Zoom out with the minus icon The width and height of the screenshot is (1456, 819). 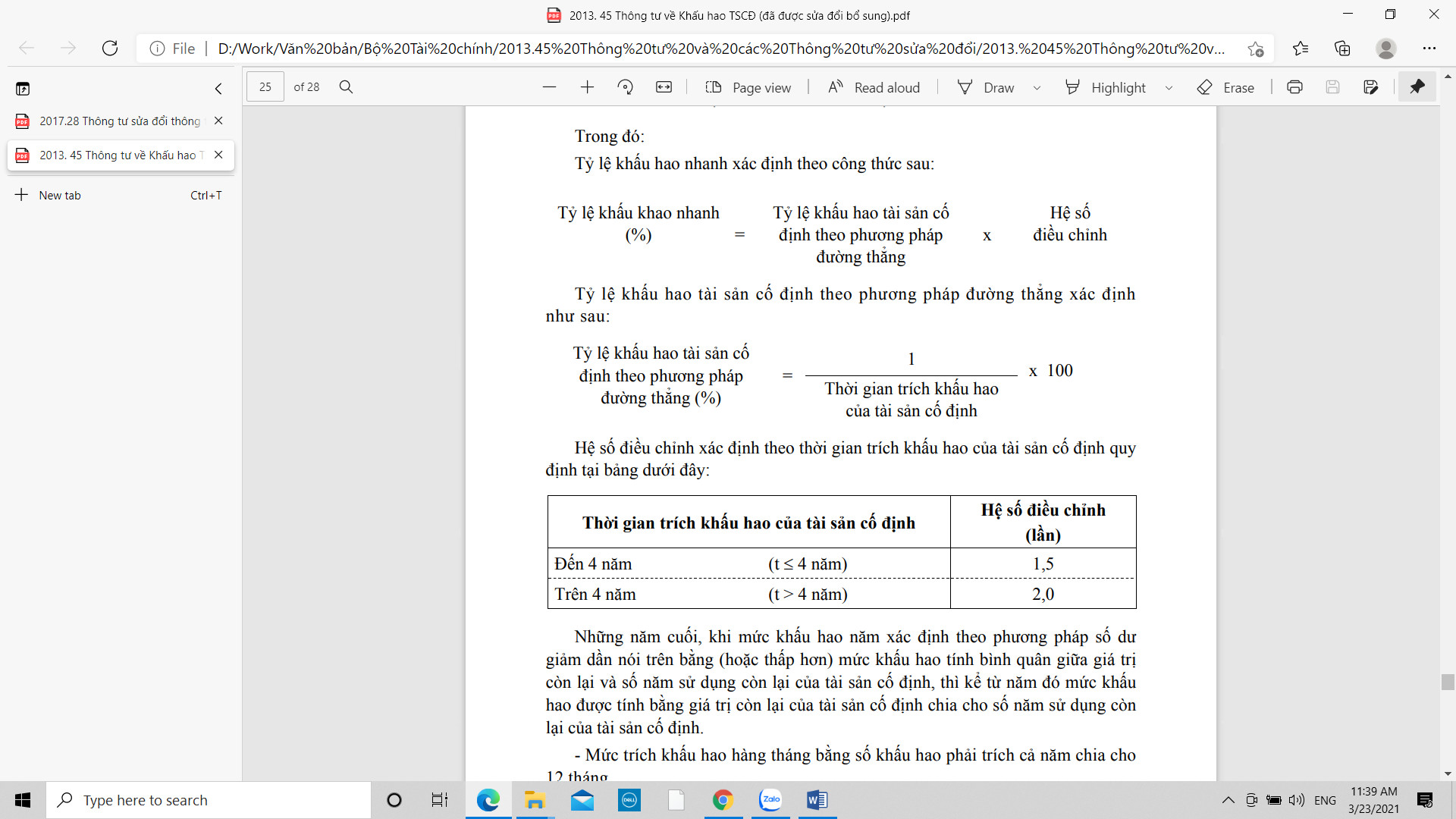(x=549, y=87)
